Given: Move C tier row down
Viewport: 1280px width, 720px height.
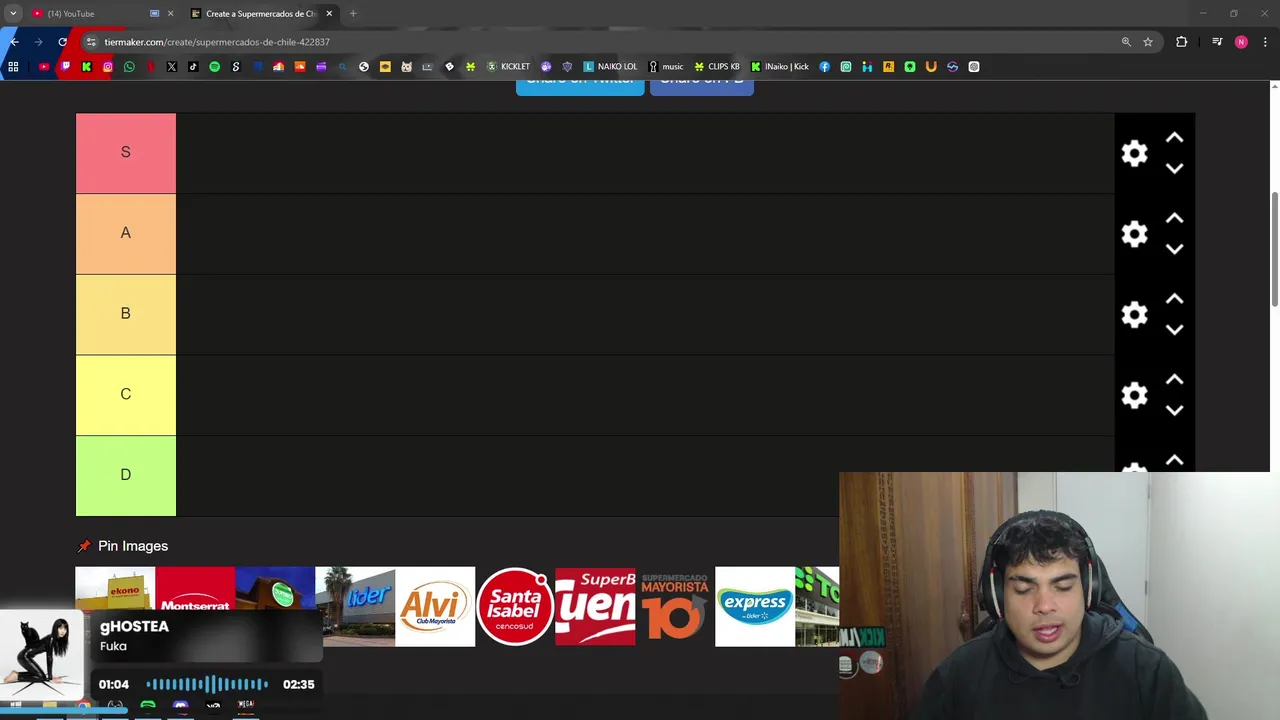Looking at the screenshot, I should coord(1175,410).
